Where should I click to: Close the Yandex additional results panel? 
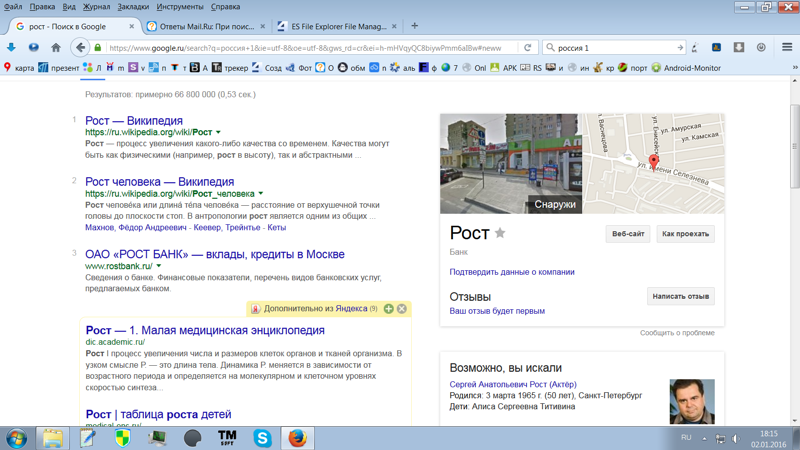(402, 309)
